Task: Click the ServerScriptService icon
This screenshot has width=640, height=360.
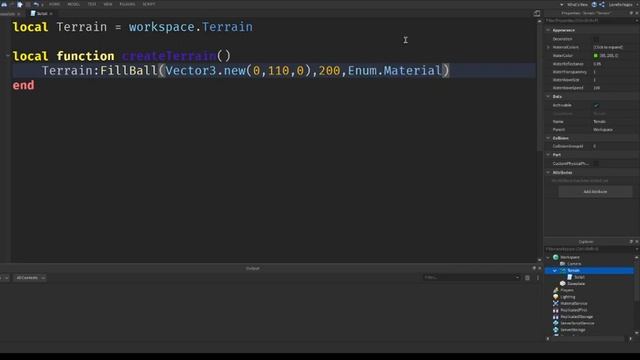Action: click(x=556, y=323)
